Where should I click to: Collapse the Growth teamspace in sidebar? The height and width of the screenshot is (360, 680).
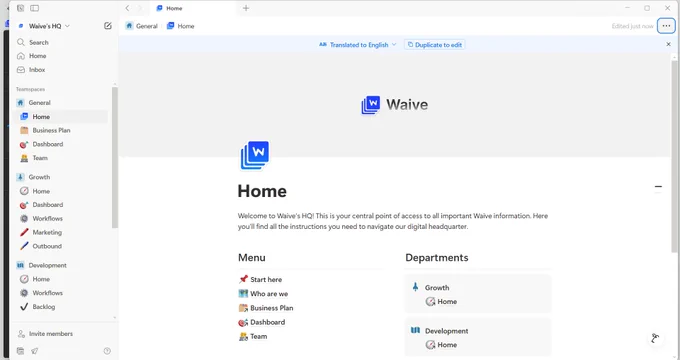tap(39, 177)
